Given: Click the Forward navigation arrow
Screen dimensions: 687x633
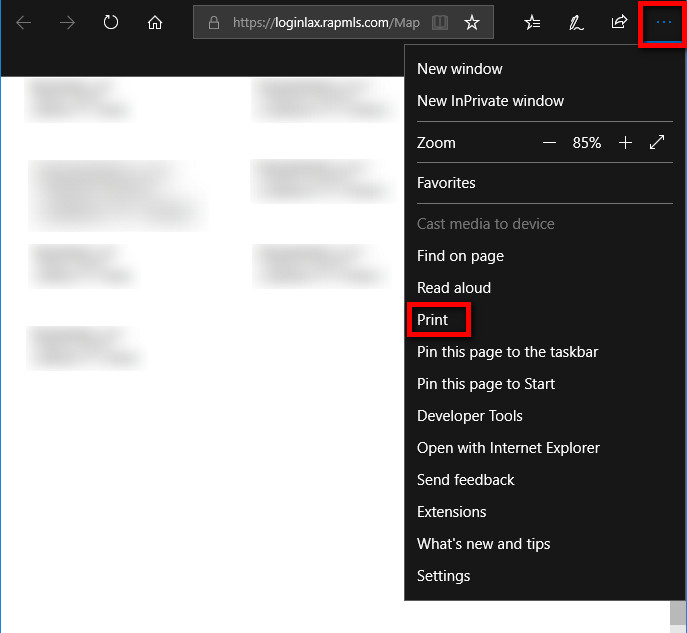Looking at the screenshot, I should (x=67, y=22).
